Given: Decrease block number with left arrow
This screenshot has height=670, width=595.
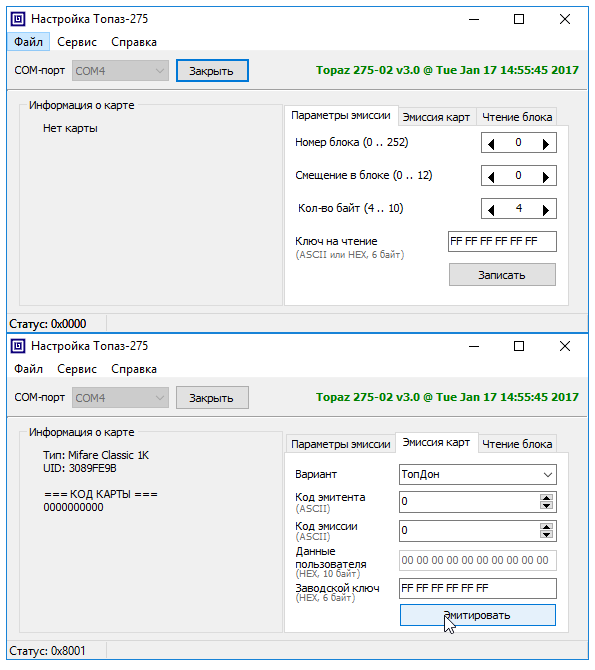Looking at the screenshot, I should pyautogui.click(x=491, y=144).
